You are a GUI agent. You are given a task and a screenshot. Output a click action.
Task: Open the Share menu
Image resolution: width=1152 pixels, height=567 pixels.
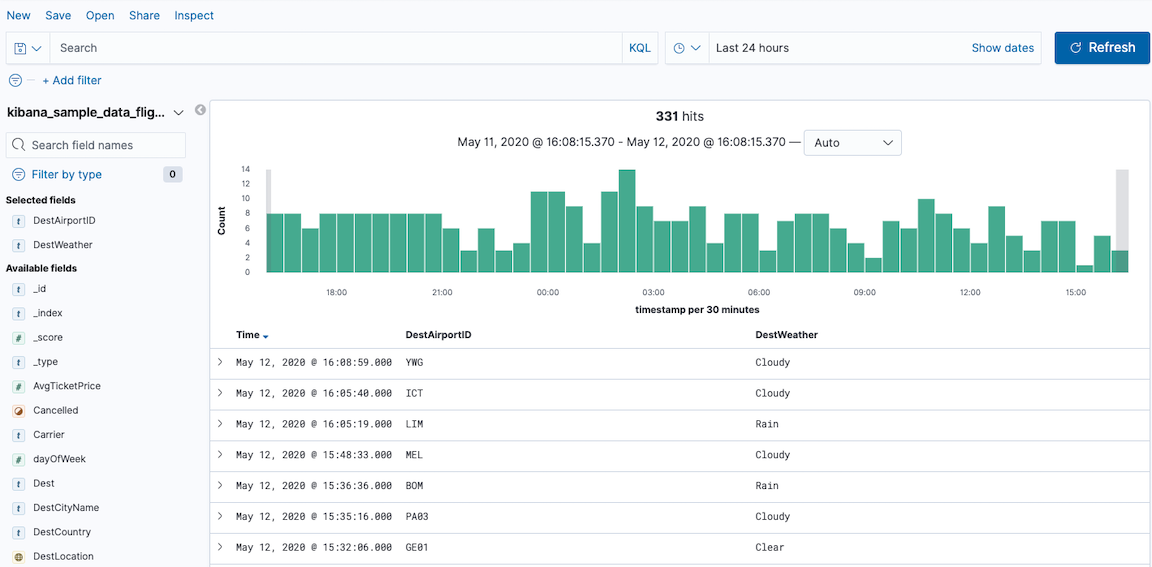pyautogui.click(x=144, y=16)
